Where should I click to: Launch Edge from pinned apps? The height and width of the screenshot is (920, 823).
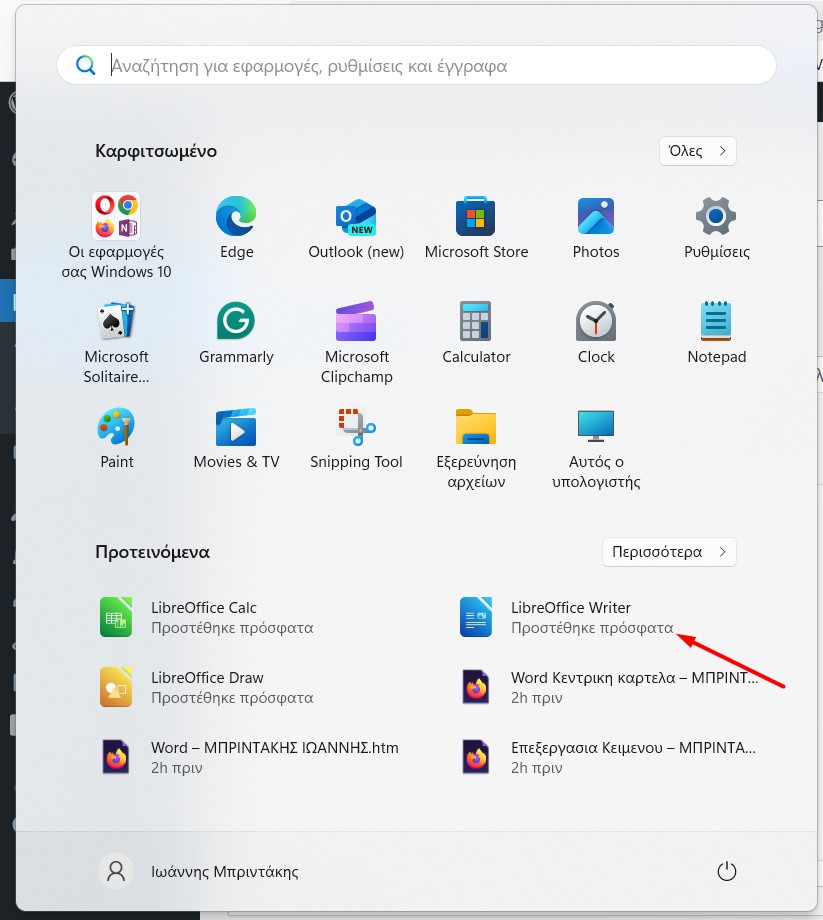point(236,216)
